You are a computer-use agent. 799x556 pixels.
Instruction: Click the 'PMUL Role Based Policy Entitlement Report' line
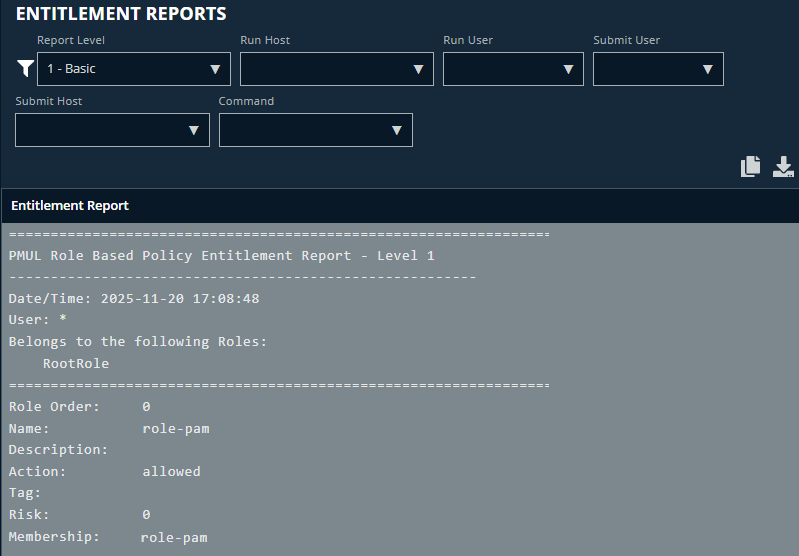(x=222, y=255)
